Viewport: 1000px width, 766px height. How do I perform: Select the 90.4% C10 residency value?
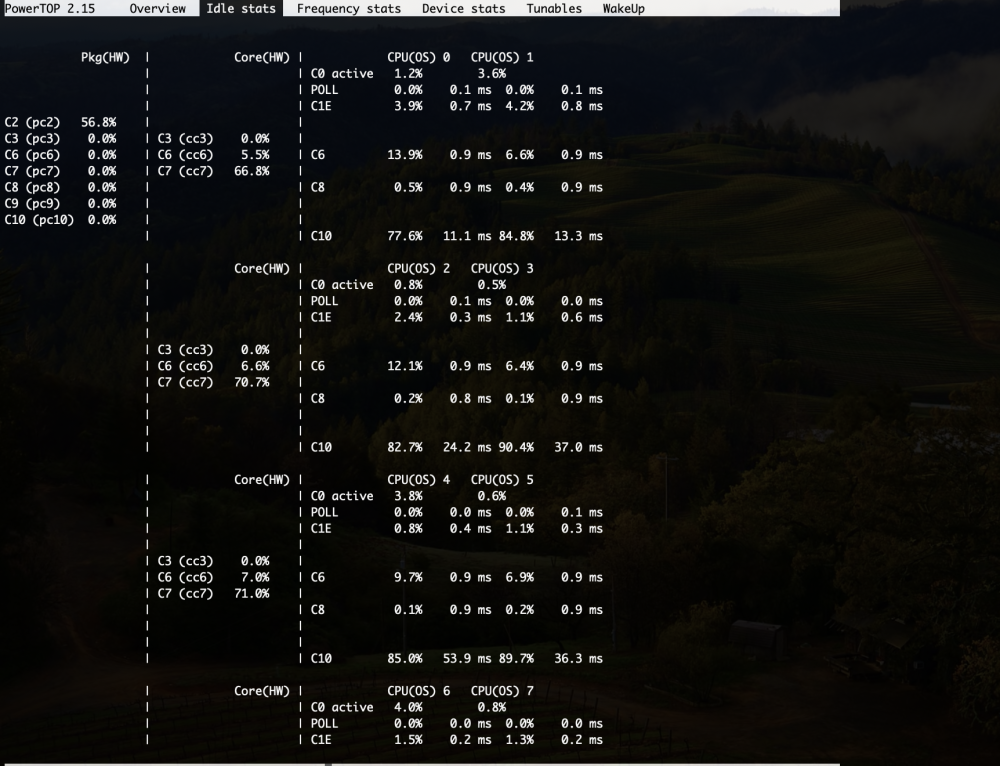[x=517, y=447]
